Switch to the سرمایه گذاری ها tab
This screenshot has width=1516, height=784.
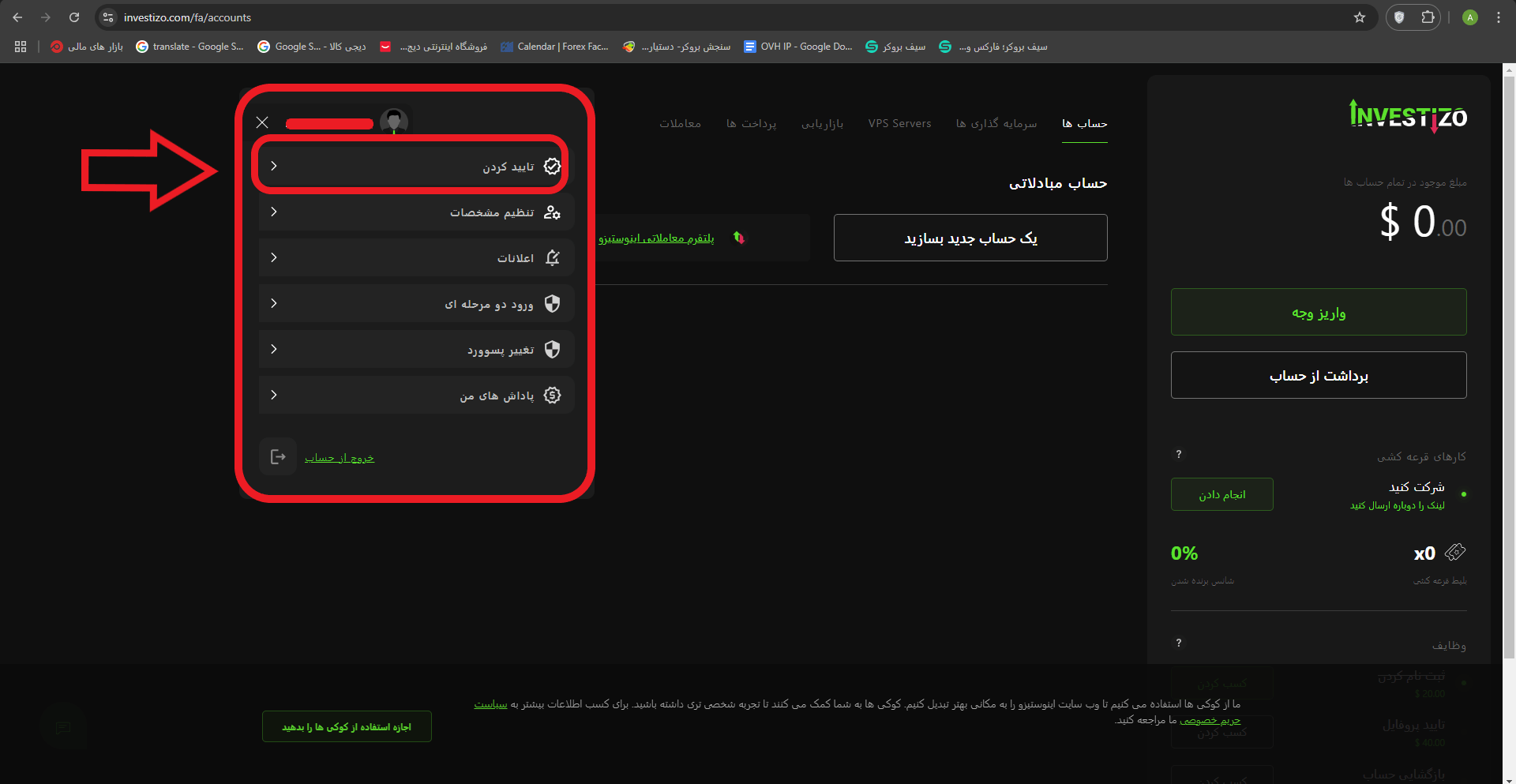pos(996,123)
